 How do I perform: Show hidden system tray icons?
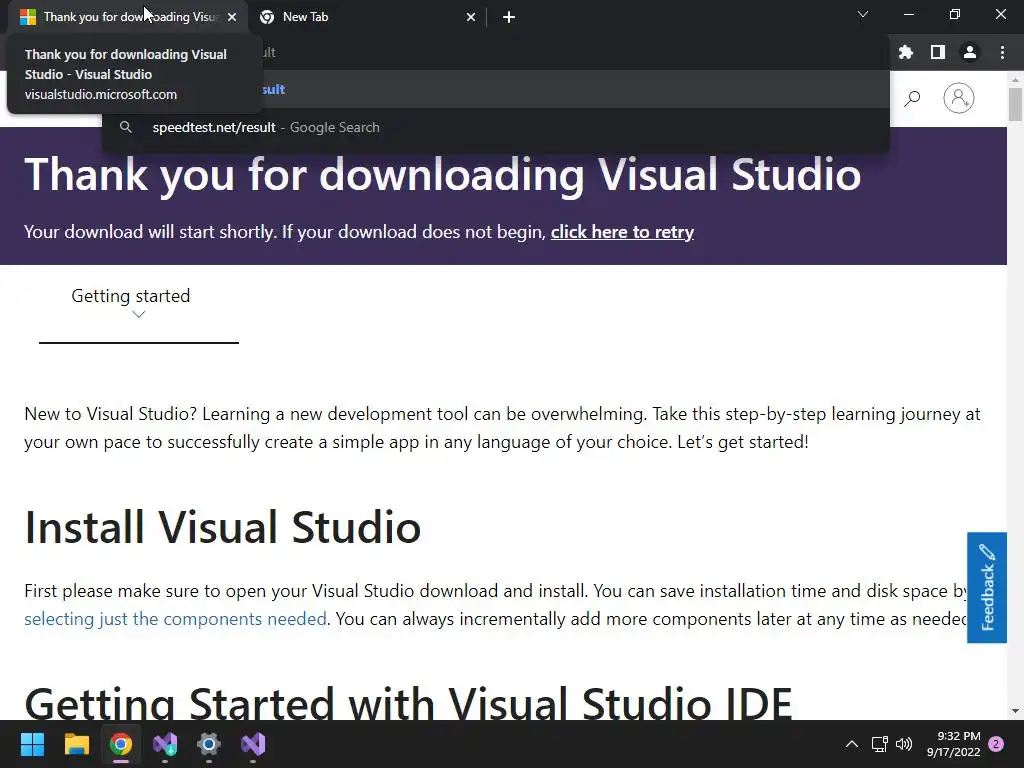pyautogui.click(x=852, y=744)
